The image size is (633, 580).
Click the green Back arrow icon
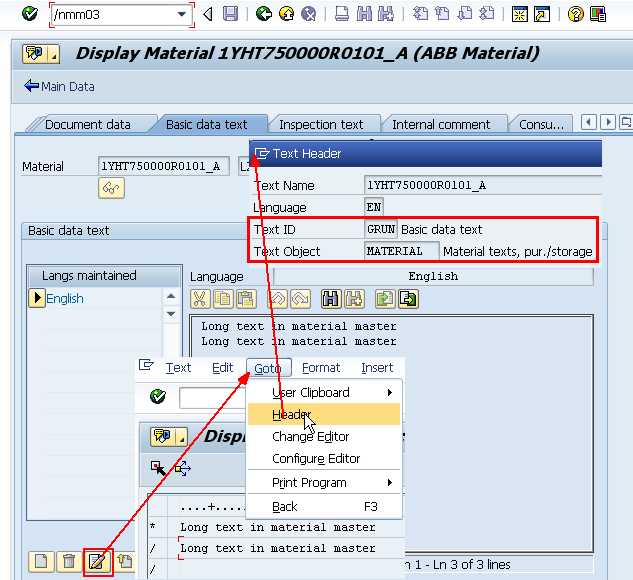pos(264,14)
